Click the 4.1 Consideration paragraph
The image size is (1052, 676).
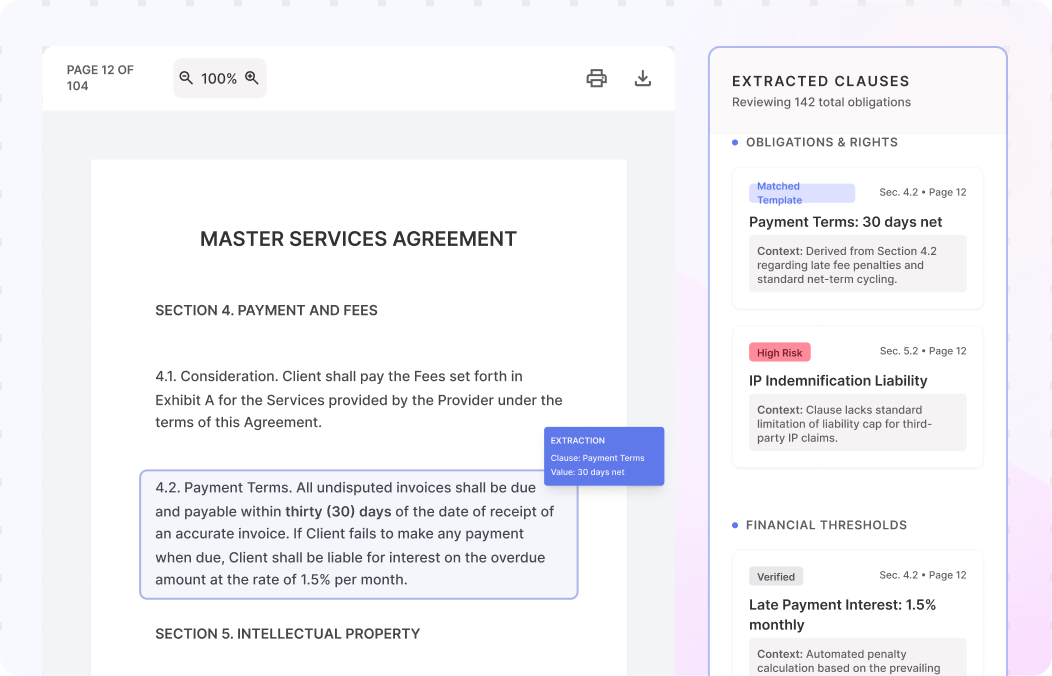pos(359,399)
